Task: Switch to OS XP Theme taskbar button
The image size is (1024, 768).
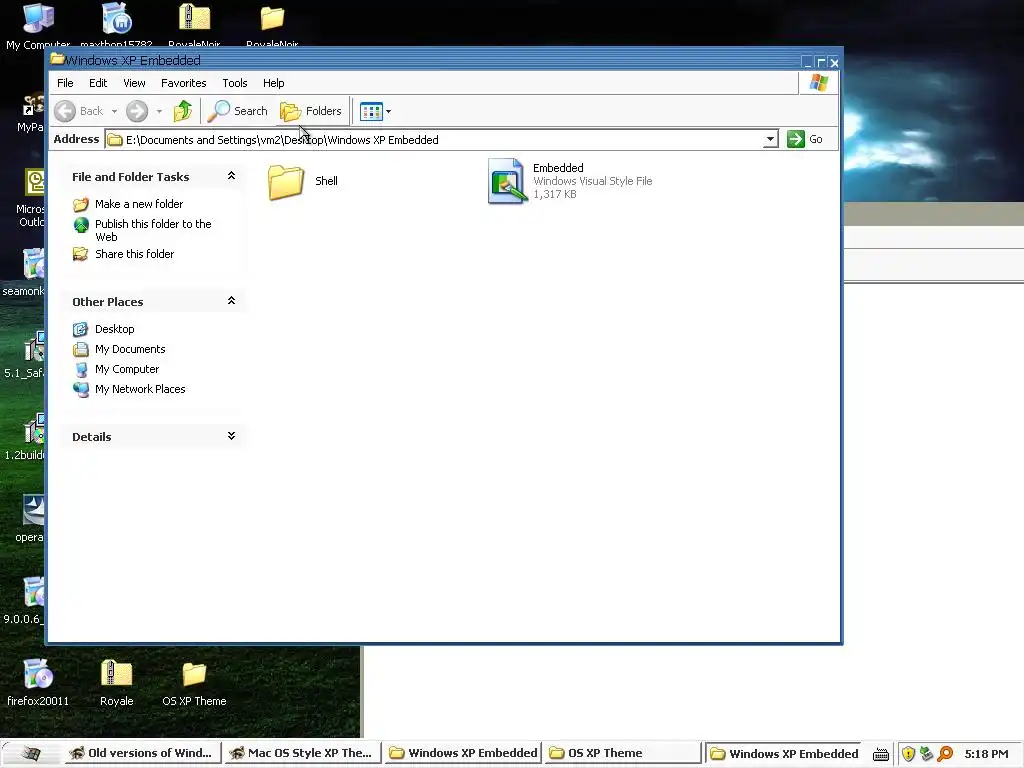Action: pos(622,753)
